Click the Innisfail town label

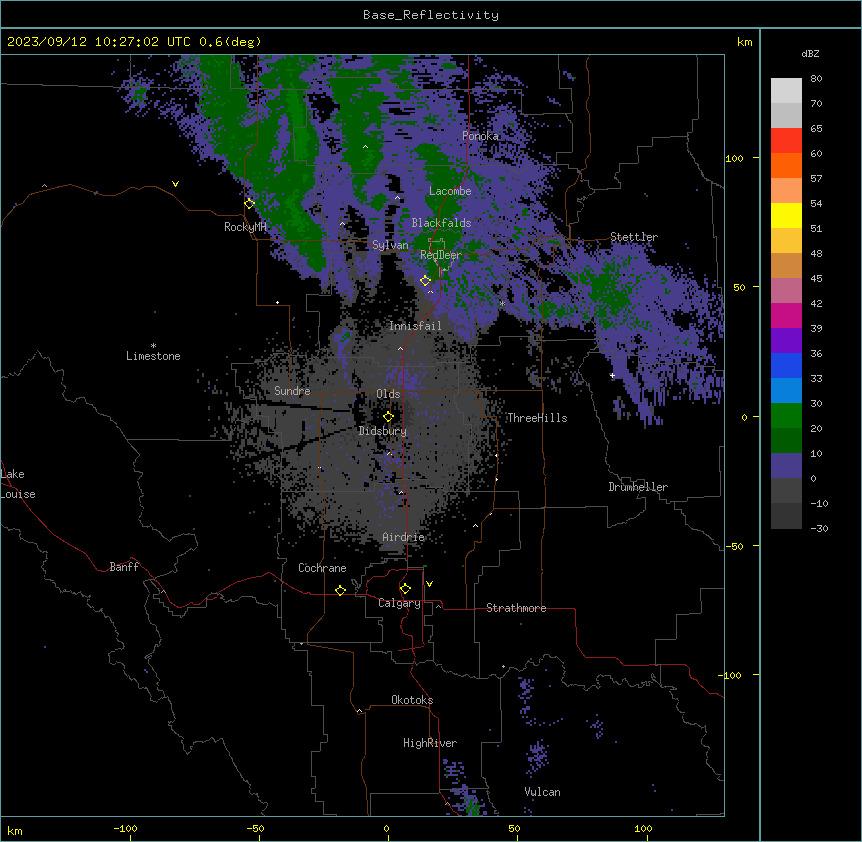pos(415,326)
